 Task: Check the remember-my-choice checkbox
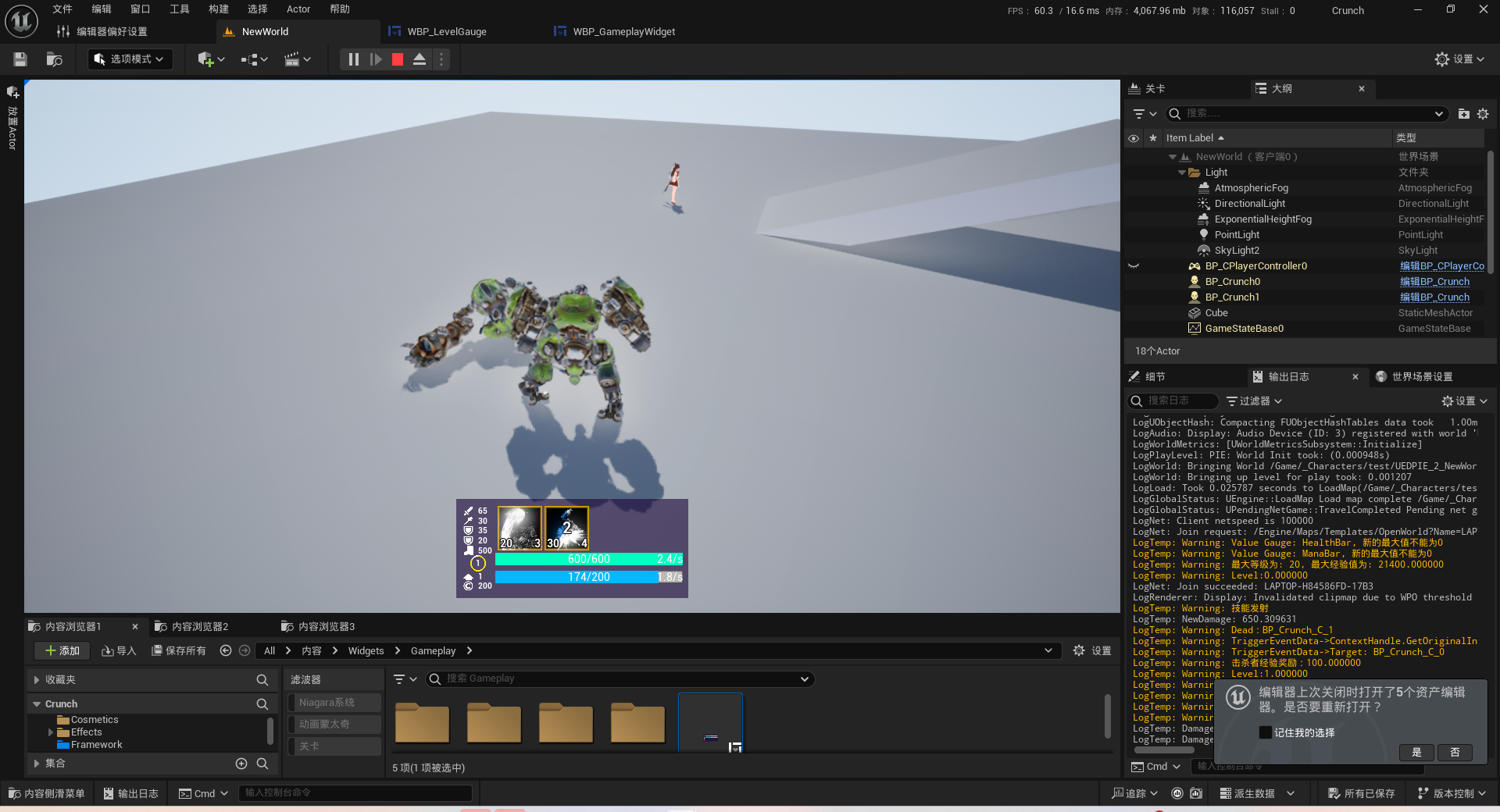(x=1266, y=732)
